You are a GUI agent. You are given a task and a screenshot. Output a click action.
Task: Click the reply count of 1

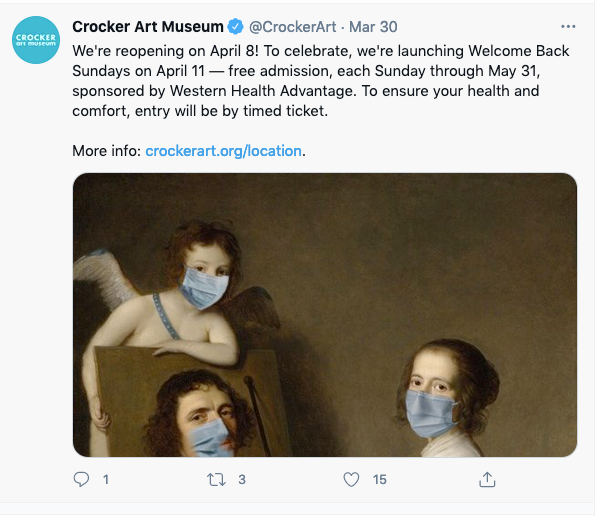click(106, 480)
